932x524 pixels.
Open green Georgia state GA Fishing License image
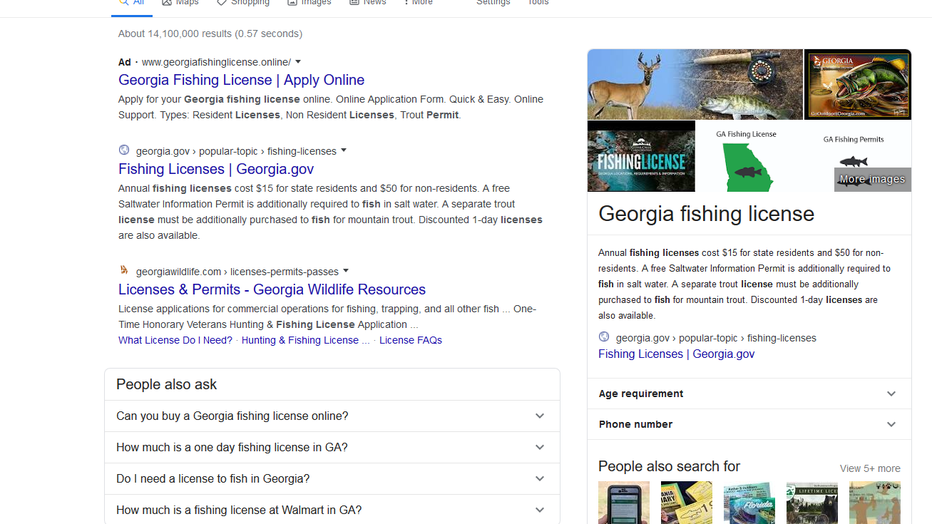747,156
